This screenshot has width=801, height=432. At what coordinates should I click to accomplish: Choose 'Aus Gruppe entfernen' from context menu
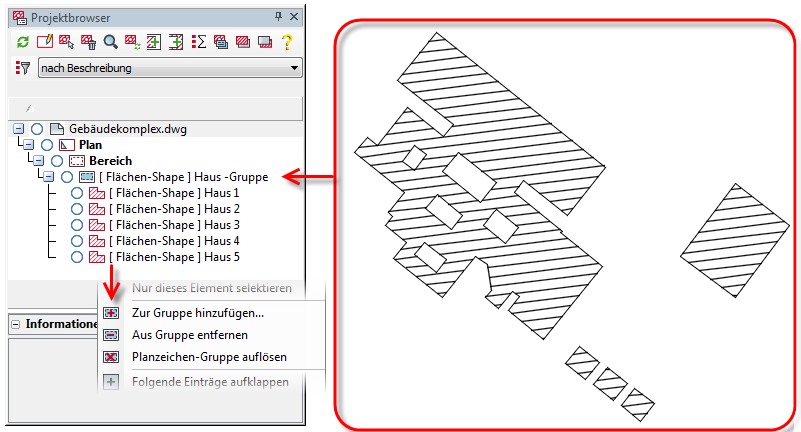point(190,335)
